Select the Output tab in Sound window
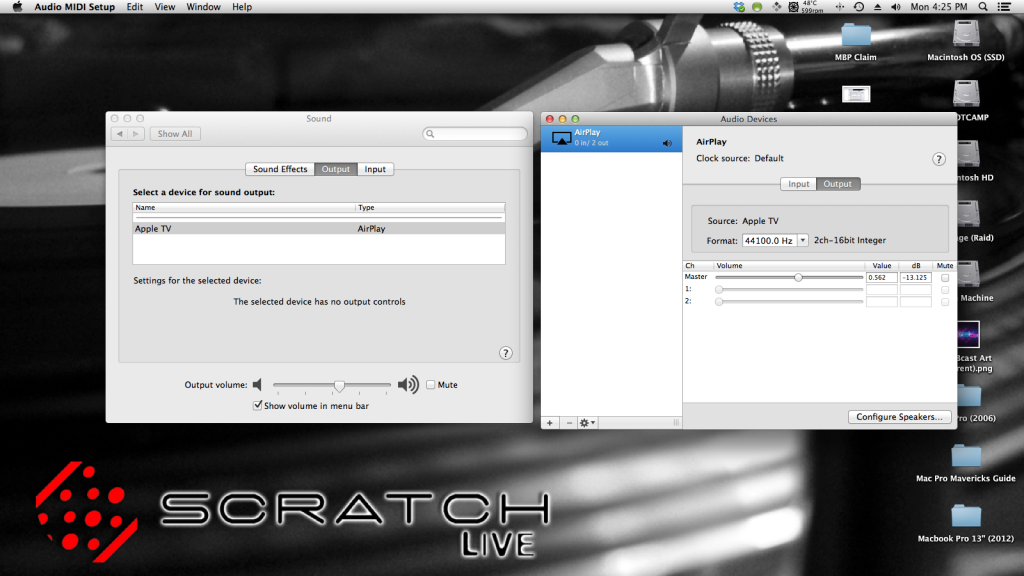 [336, 169]
